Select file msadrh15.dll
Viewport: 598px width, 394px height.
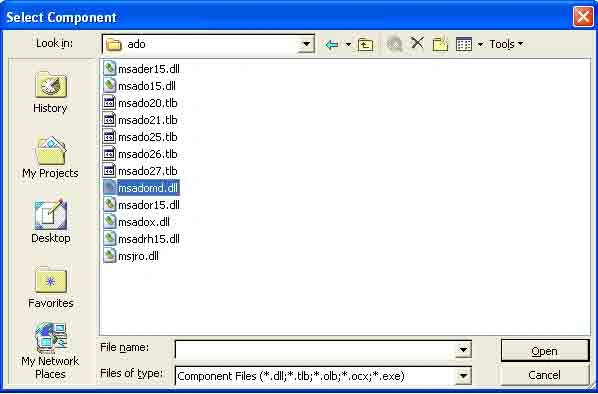[141, 239]
